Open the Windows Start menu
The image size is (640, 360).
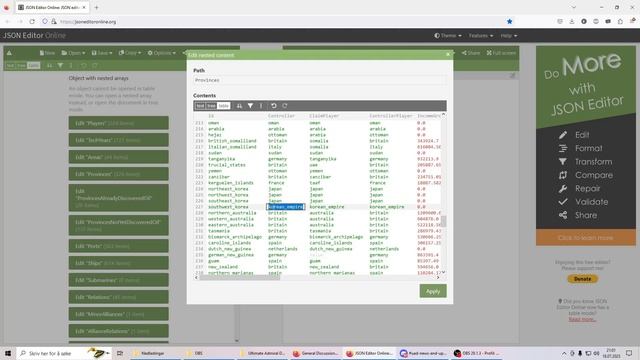[x=8, y=353]
